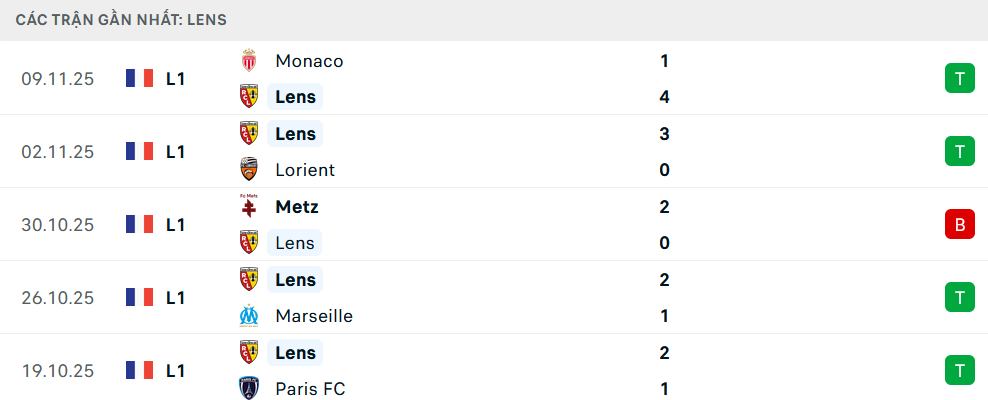Click green T badge for Marseille match
This screenshot has width=988, height=400.
959,297
